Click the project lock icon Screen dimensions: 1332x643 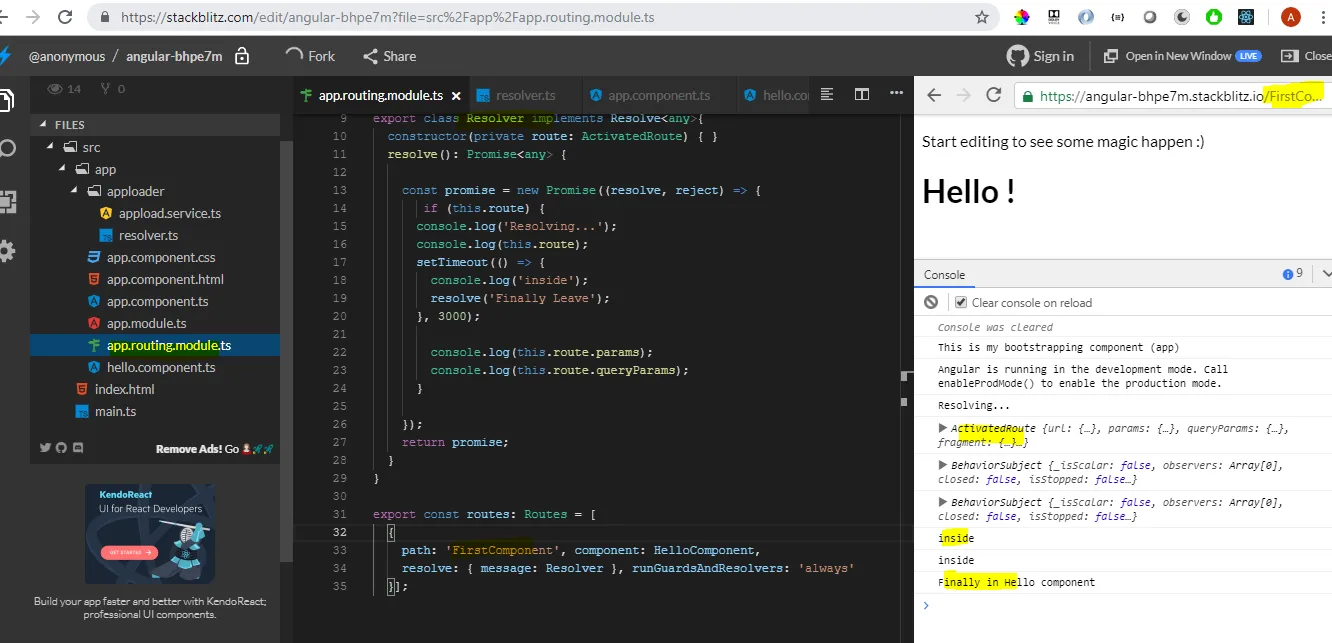[242, 57]
